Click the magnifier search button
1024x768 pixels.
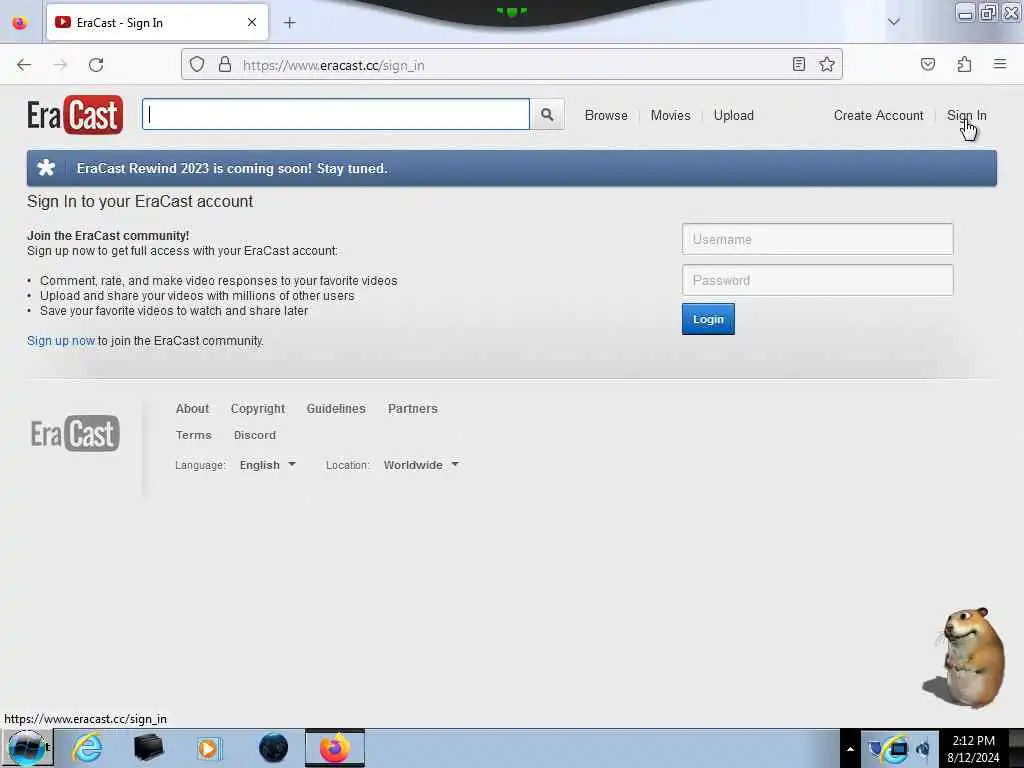pyautogui.click(x=547, y=115)
